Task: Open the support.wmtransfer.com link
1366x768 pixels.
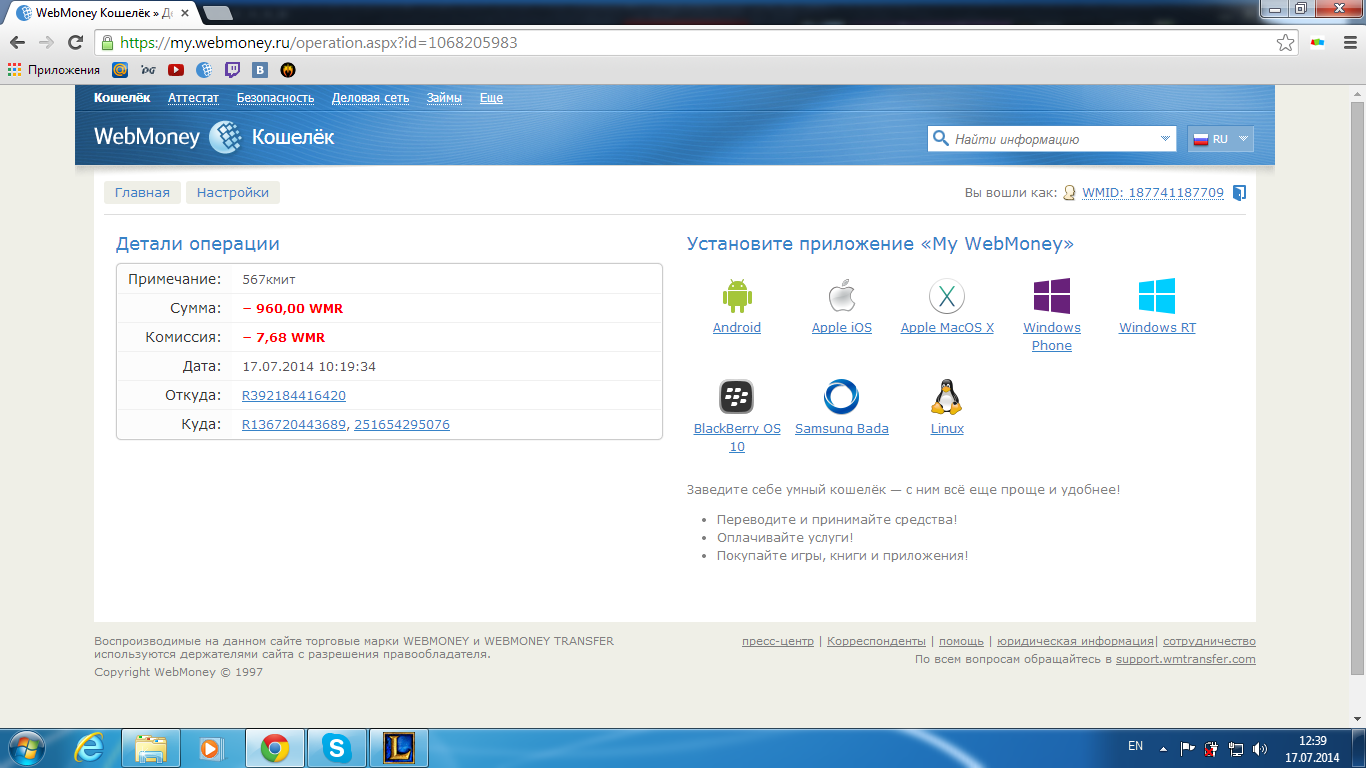Action: 1186,660
